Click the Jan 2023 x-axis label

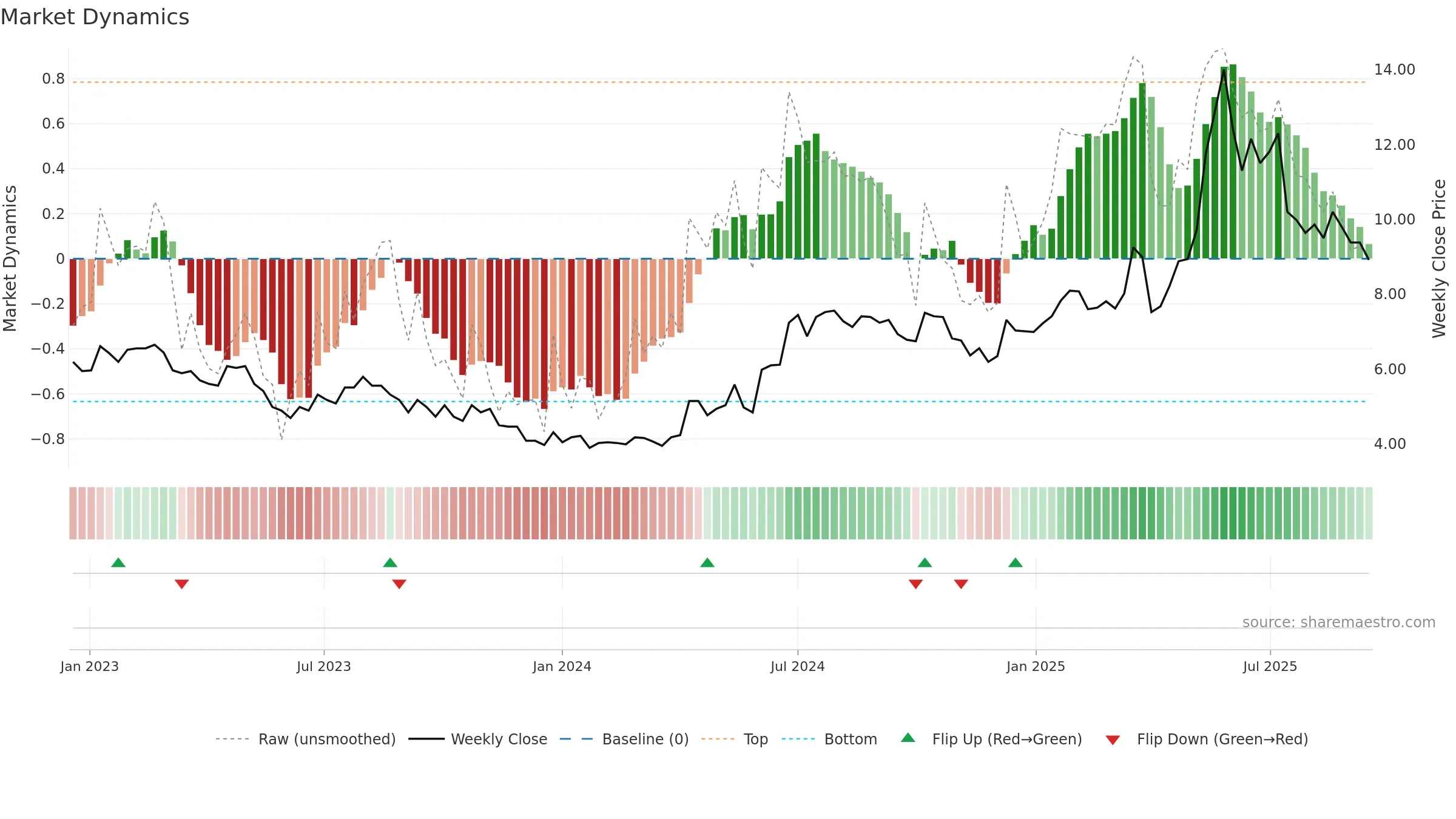coord(90,666)
